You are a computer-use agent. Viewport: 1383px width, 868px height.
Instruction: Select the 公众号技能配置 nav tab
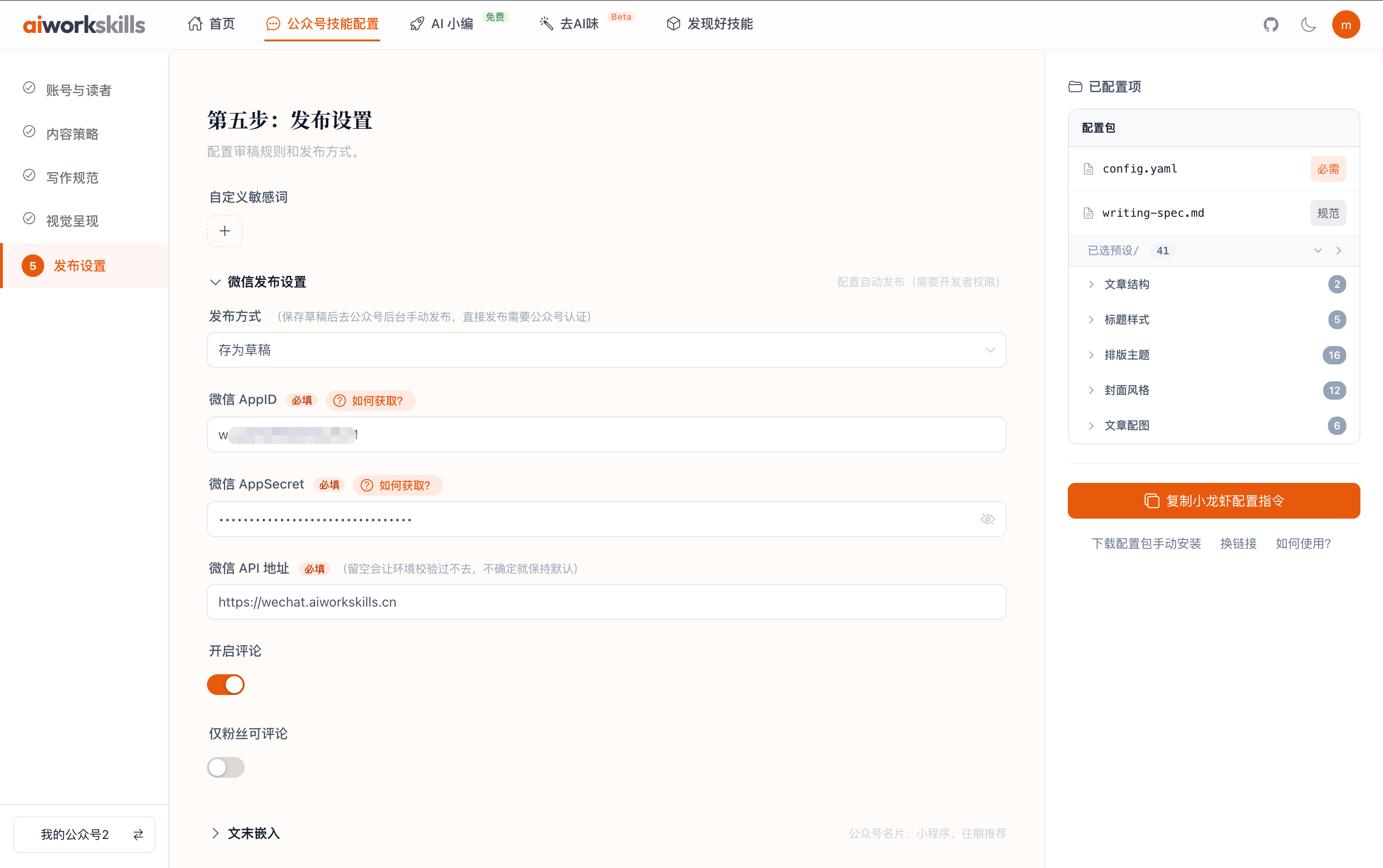click(x=322, y=24)
